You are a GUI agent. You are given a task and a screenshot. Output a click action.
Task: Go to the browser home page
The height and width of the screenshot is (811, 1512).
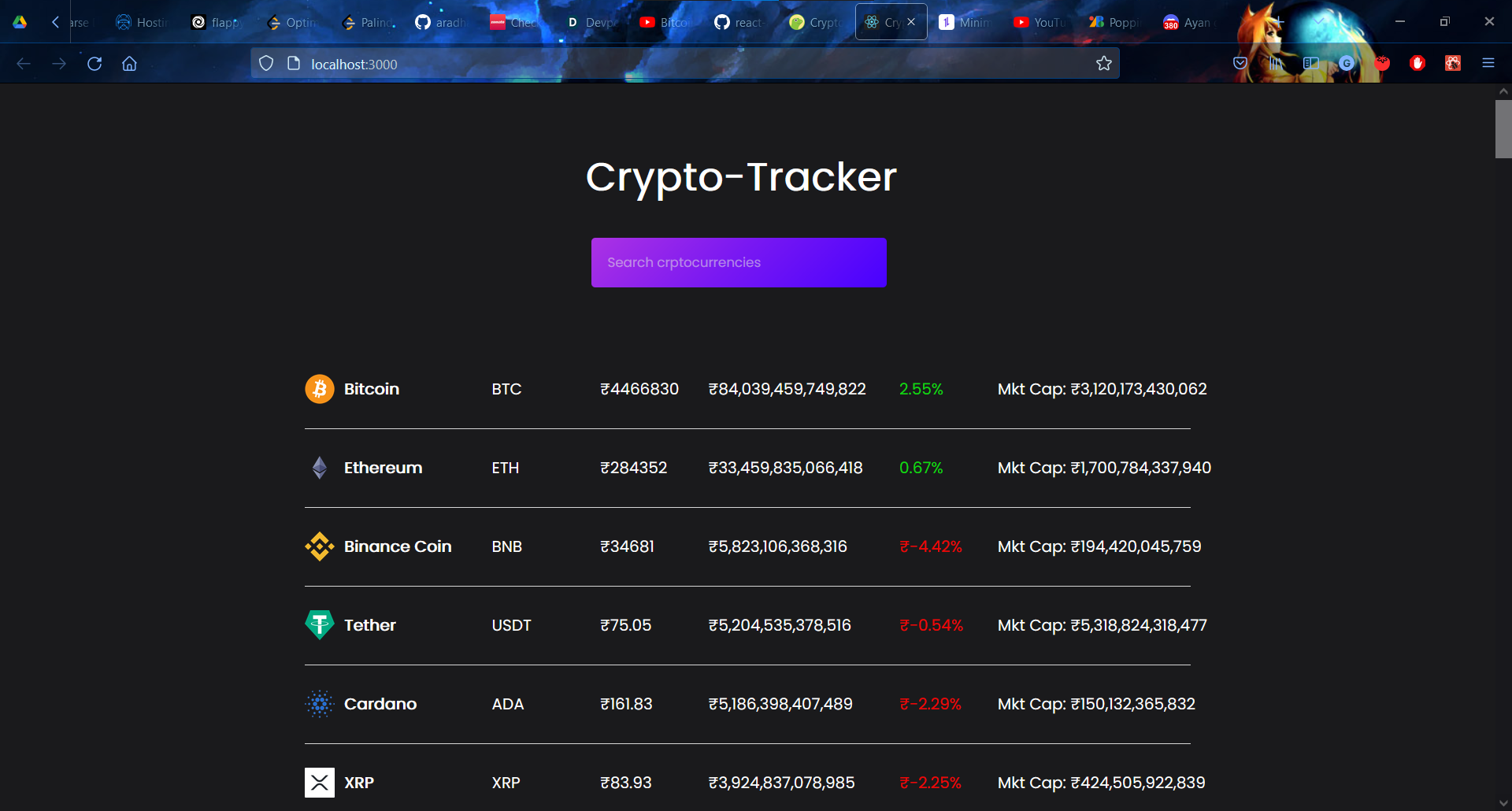[x=129, y=64]
